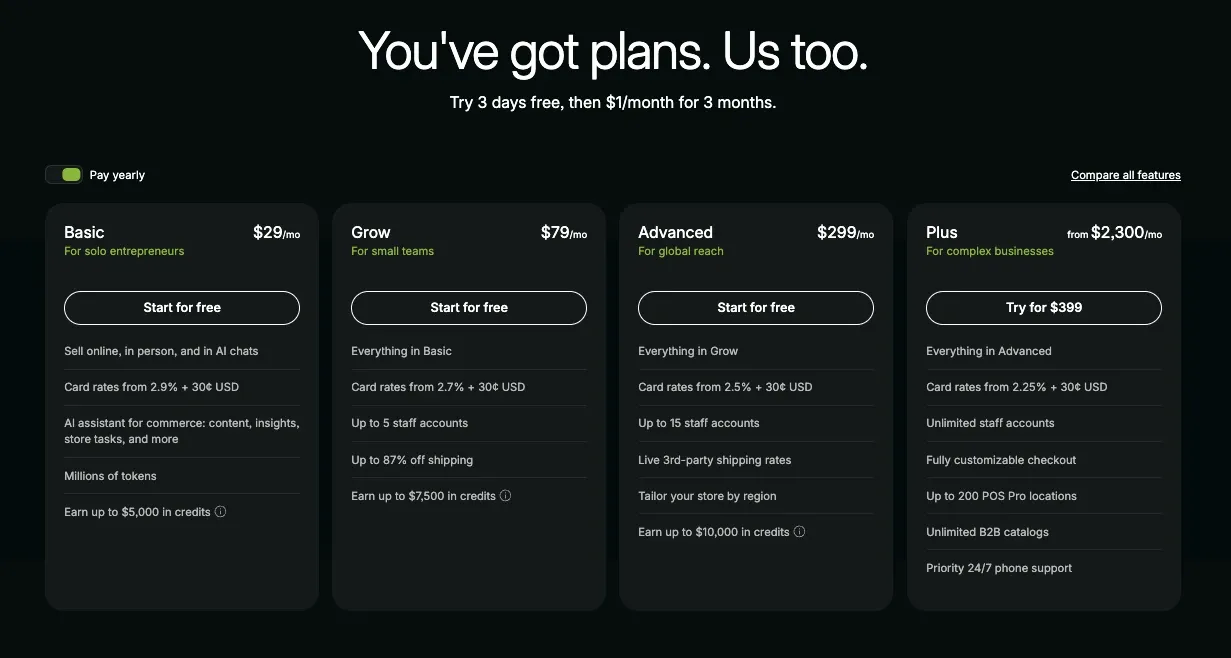The image size is (1231, 658).
Task: Start for free on Advanced plan
Action: pyautogui.click(x=756, y=308)
